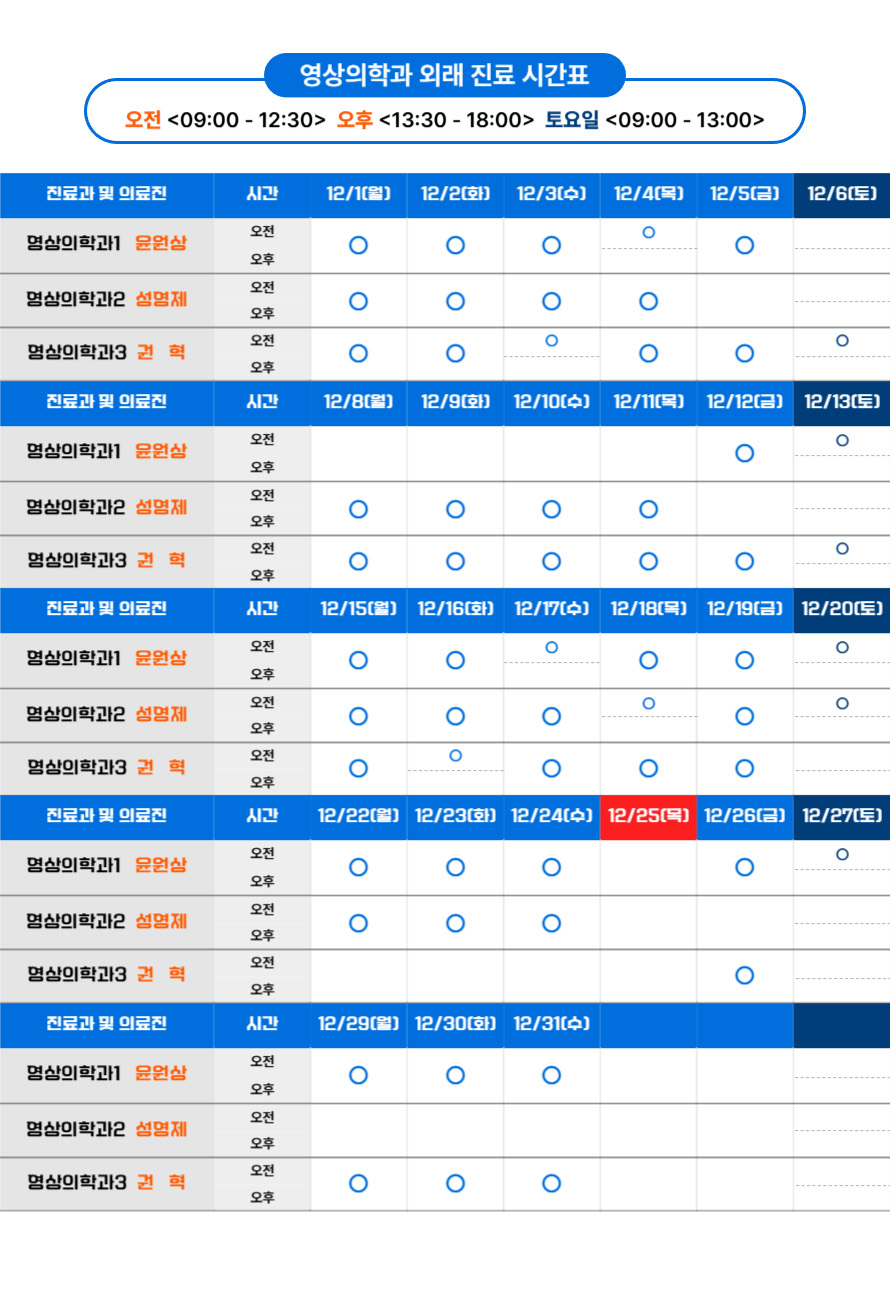The height and width of the screenshot is (1308, 890).
Task: Choose 권혁's circle on 12/31(수)
Action: point(551,1183)
